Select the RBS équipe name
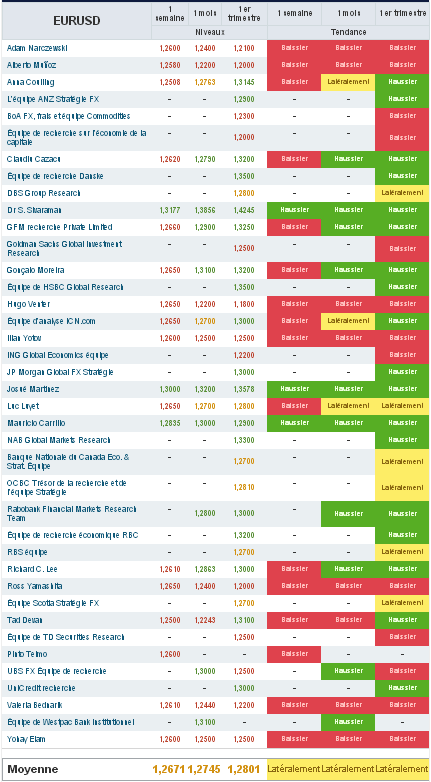This screenshot has height=782, width=431. pyautogui.click(x=27, y=552)
